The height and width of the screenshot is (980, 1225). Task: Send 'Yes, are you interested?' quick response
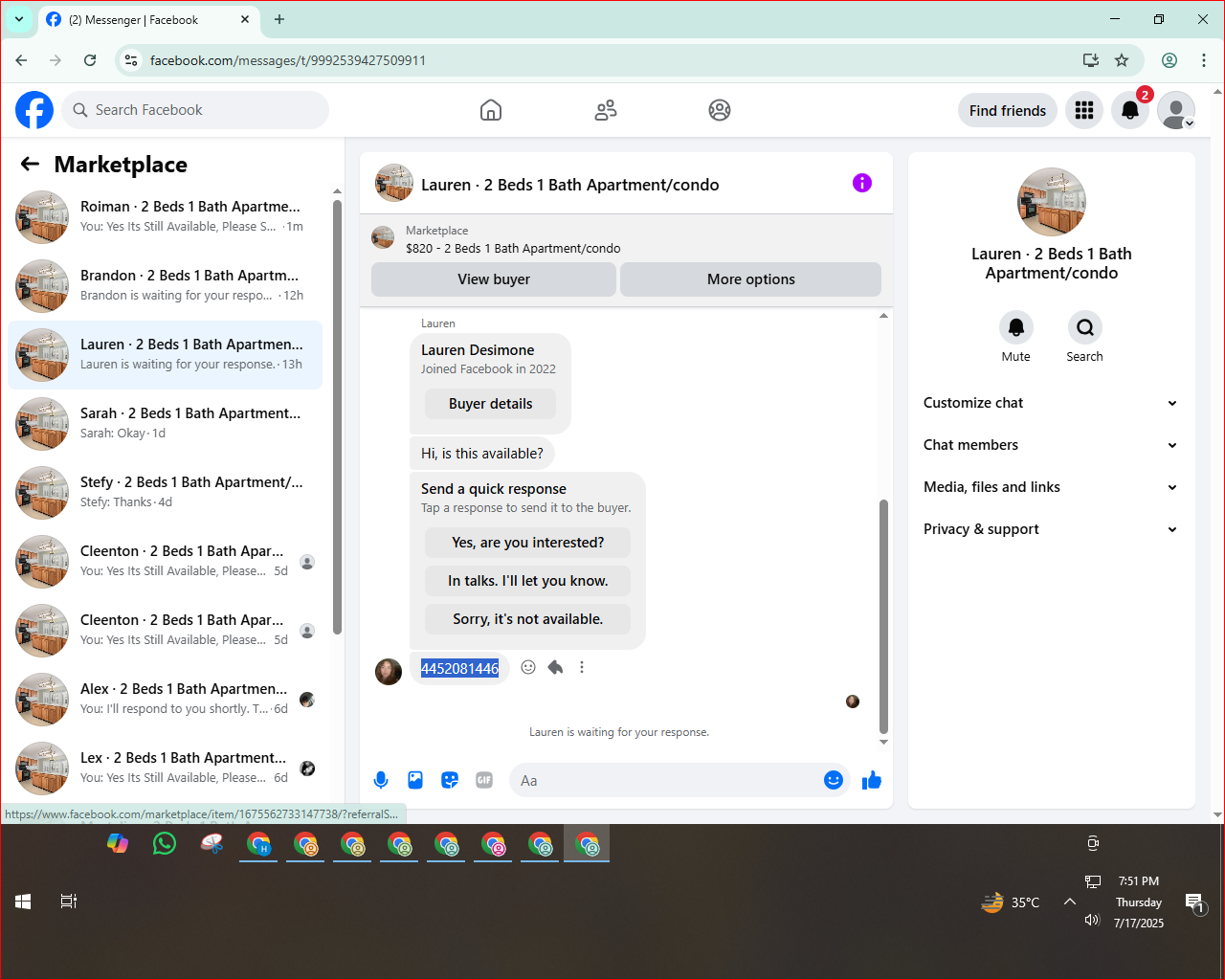pos(527,543)
